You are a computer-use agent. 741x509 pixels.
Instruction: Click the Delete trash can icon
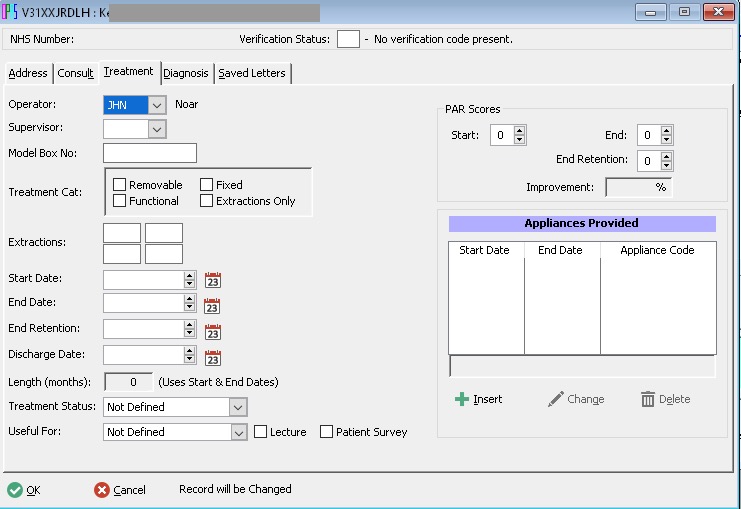(x=648, y=399)
